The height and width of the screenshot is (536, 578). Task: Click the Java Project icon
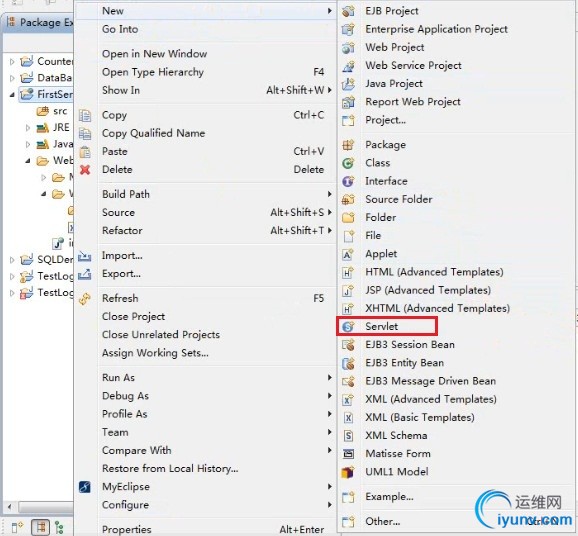coord(348,84)
